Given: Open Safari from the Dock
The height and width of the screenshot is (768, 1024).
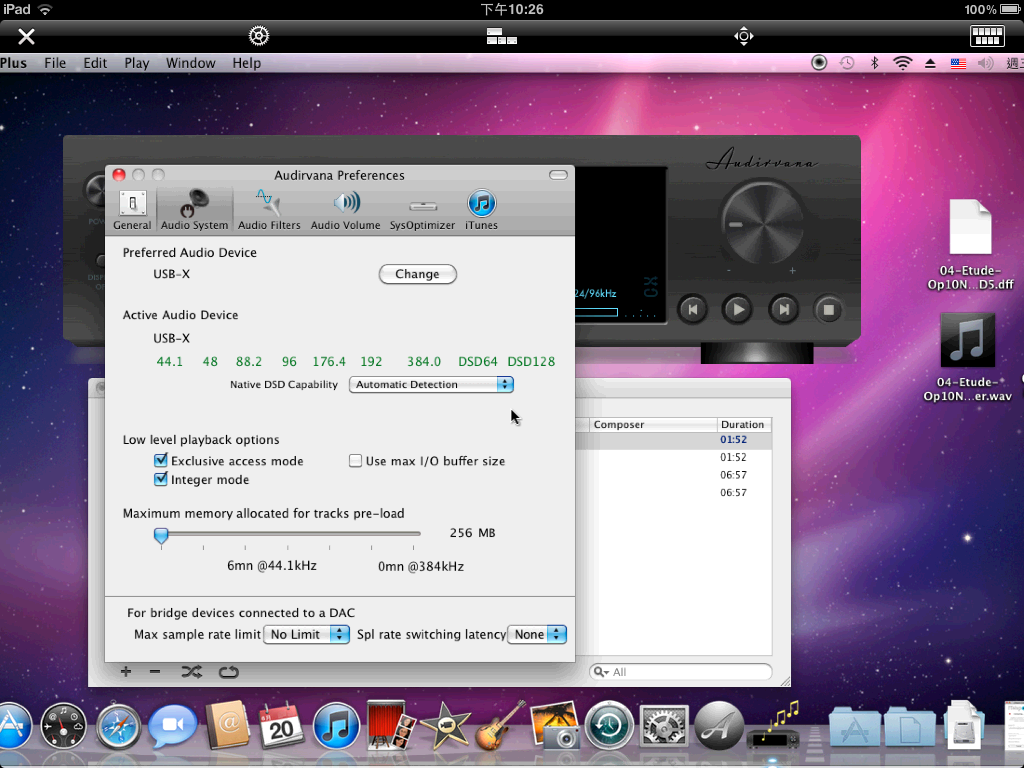Looking at the screenshot, I should click(118, 726).
